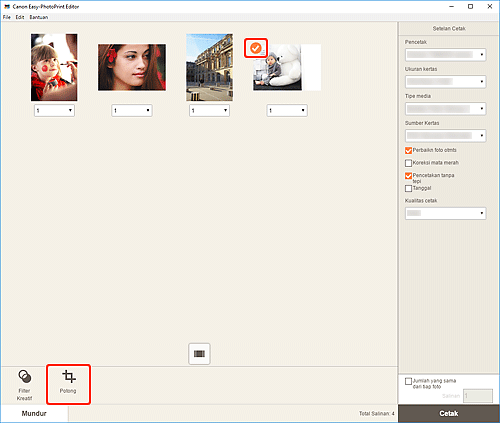Click the thumbnail list toggle icon

click(199, 354)
